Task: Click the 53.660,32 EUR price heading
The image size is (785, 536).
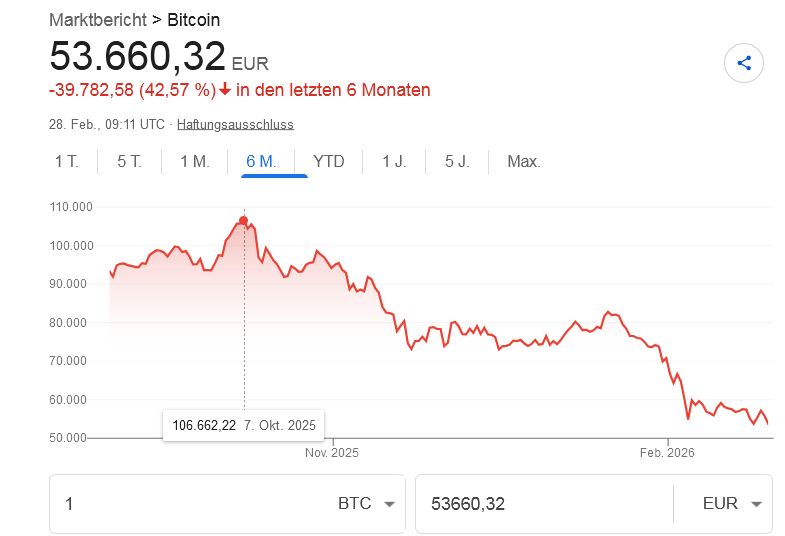Action: [137, 57]
